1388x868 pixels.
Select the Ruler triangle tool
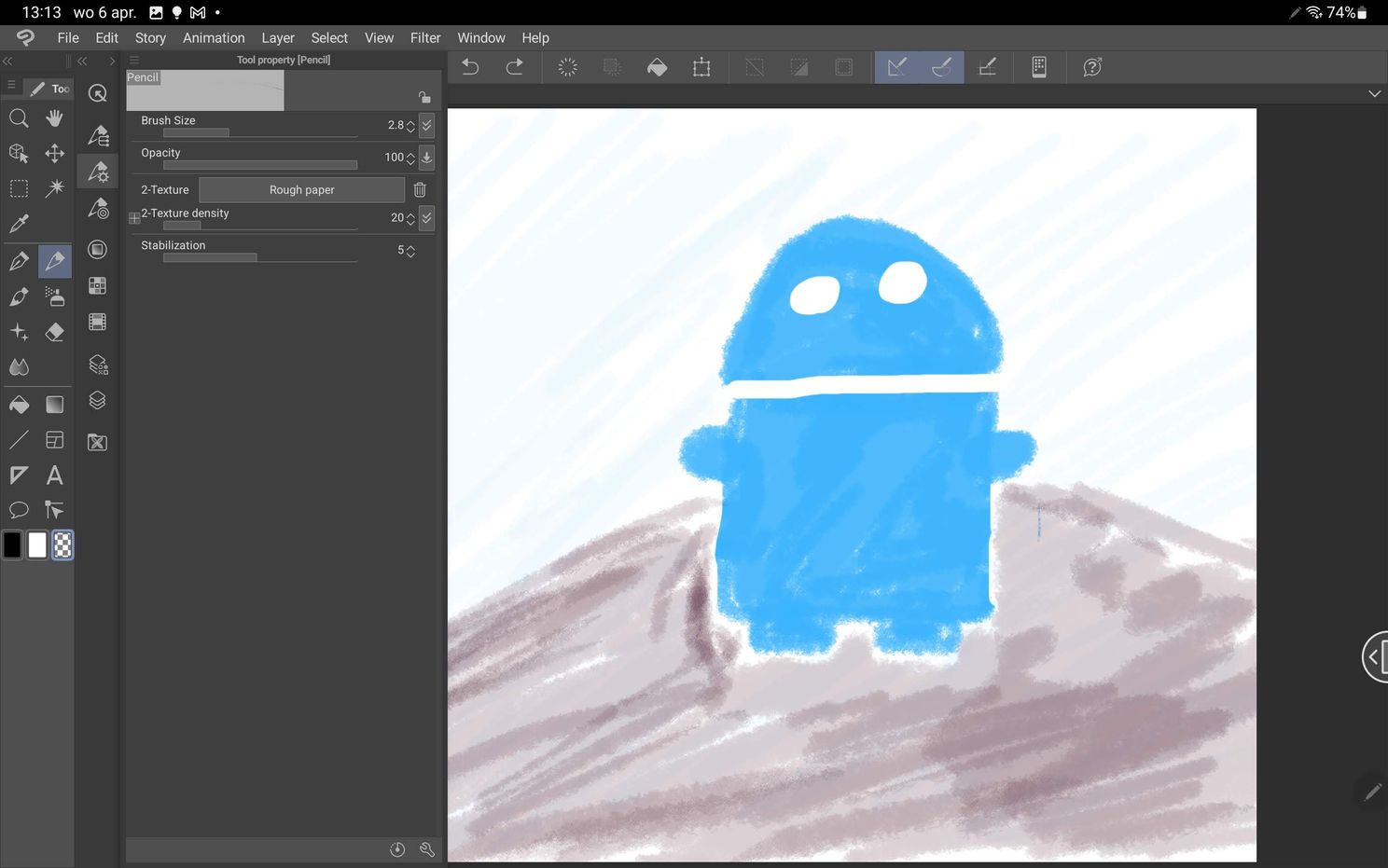pyautogui.click(x=19, y=475)
